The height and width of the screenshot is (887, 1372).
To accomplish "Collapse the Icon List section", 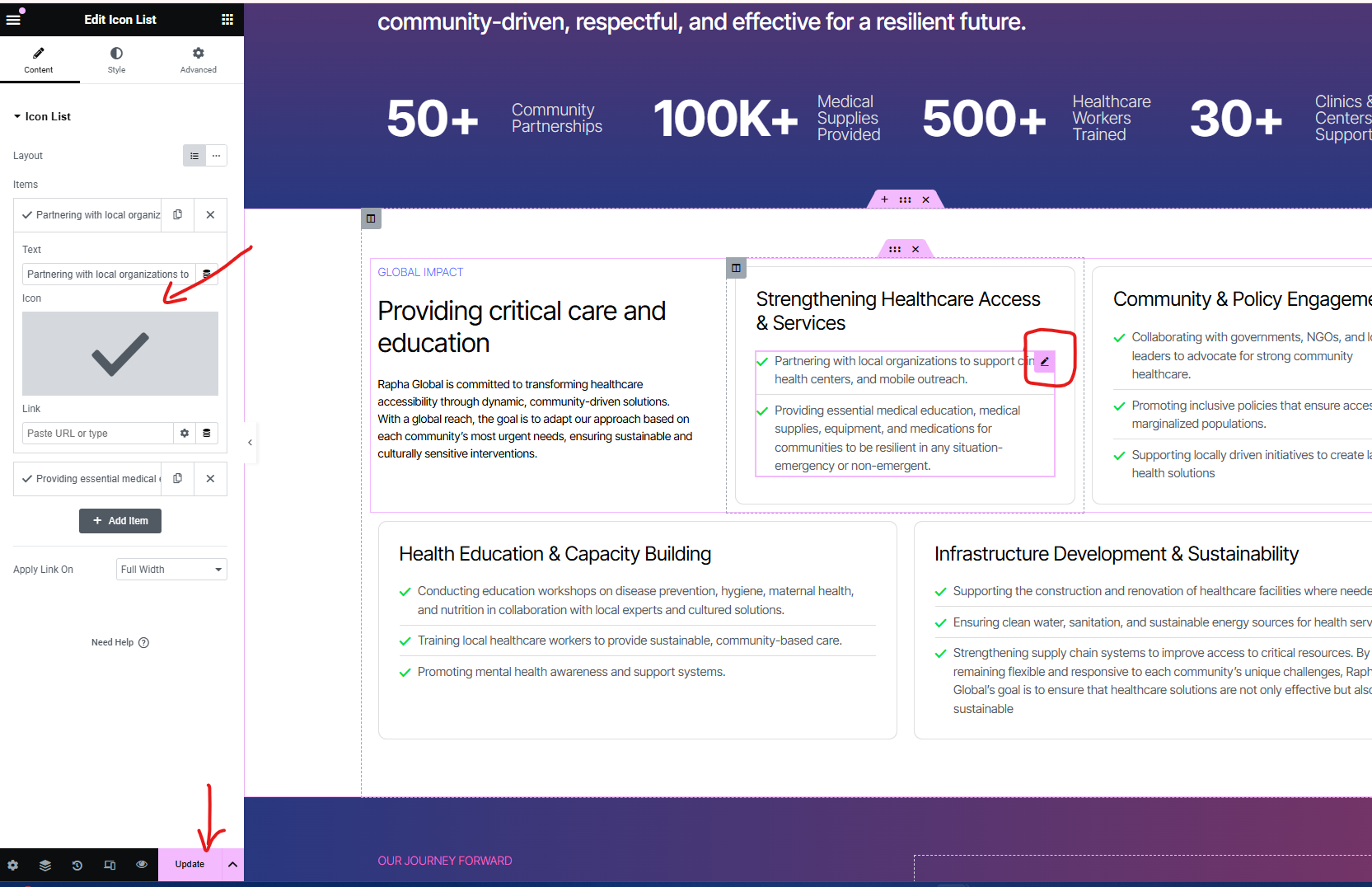I will [17, 117].
